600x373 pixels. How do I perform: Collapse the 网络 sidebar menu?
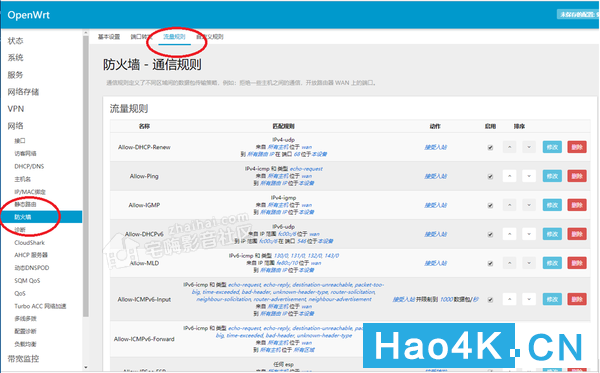(15, 126)
